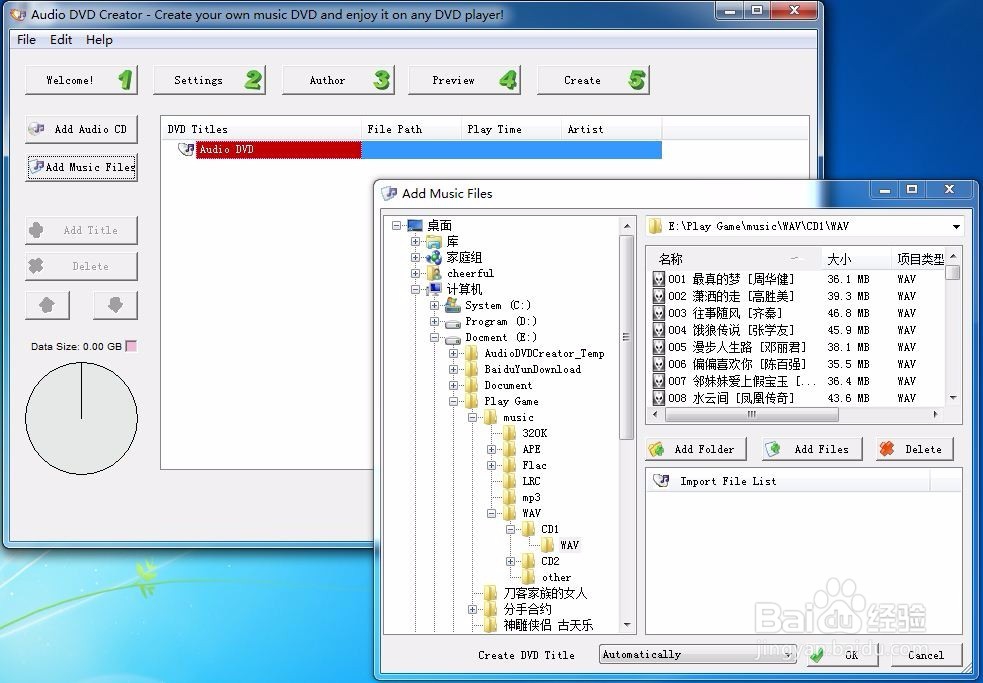The image size is (983, 683).
Task: Select the mp3 folder icon
Action: 510,497
